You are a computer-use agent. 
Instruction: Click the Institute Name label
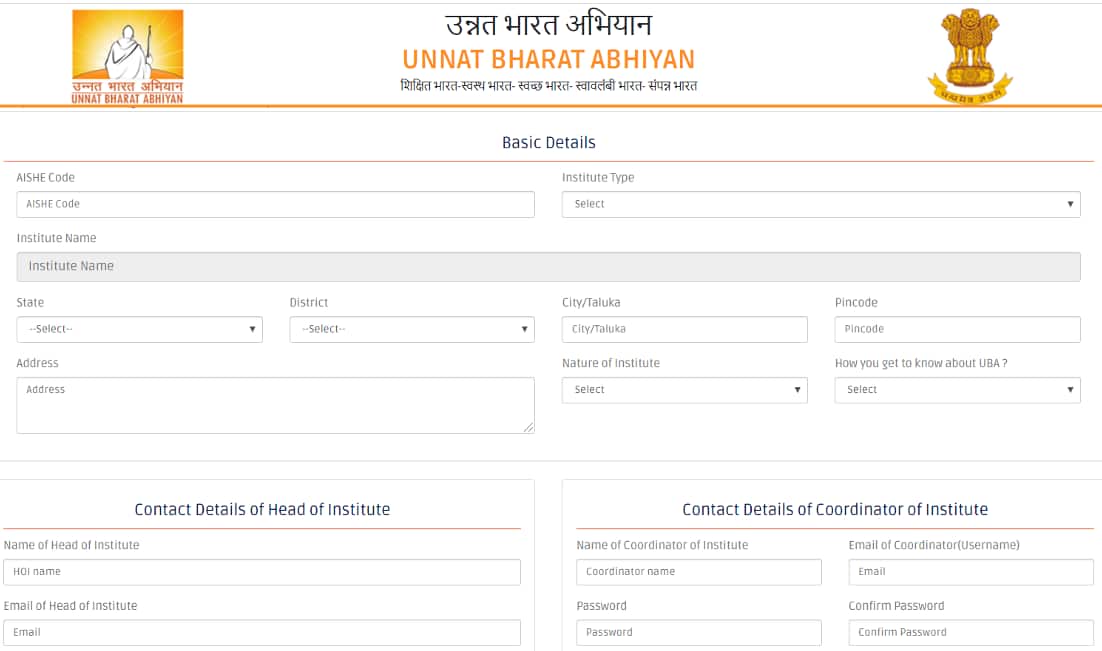click(x=56, y=238)
